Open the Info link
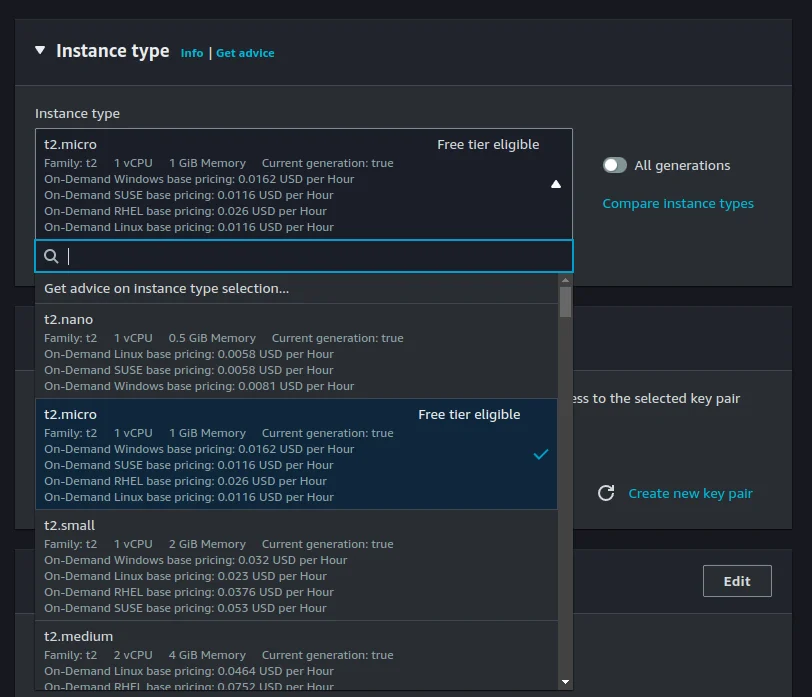 pos(191,53)
